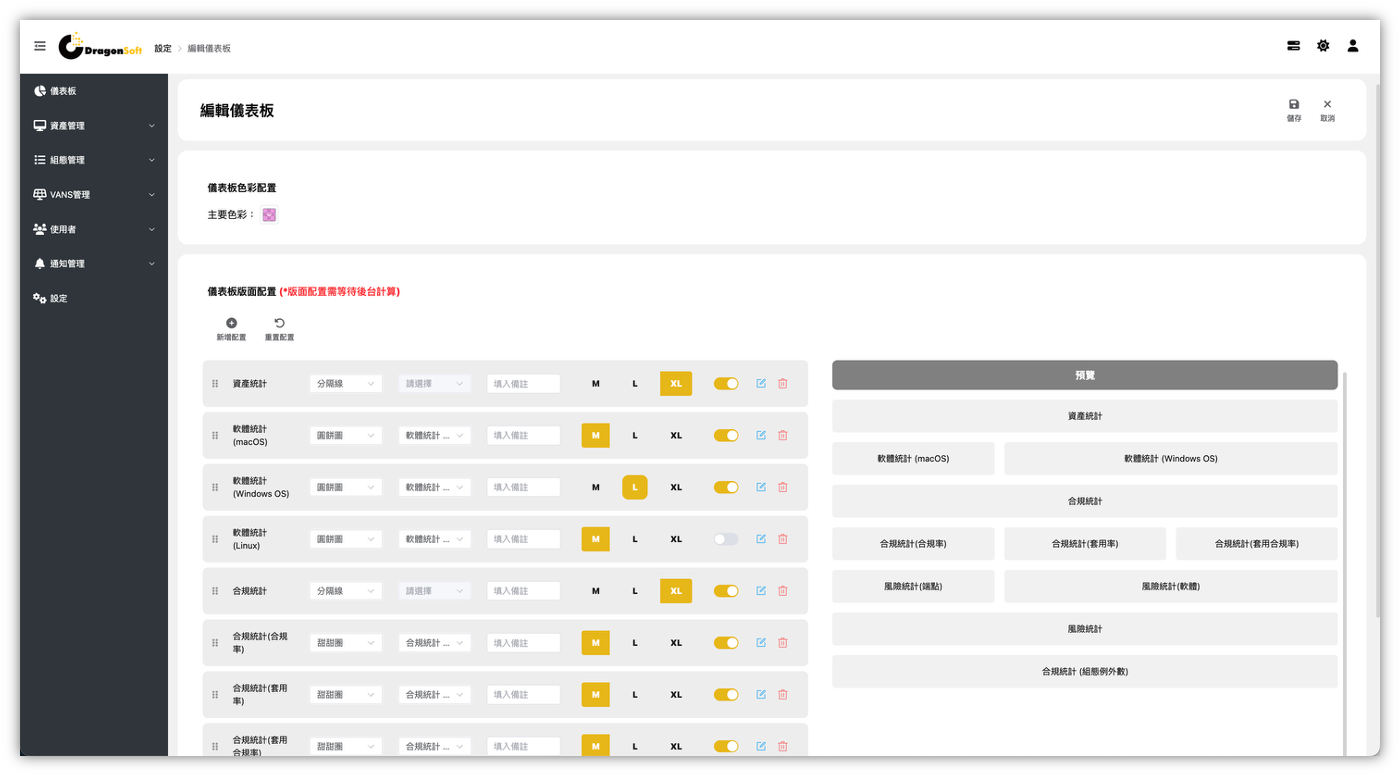The image size is (1400, 776).
Task: Turn off the 軟體統計 (Windows OS) toggle
Action: pyautogui.click(x=726, y=488)
